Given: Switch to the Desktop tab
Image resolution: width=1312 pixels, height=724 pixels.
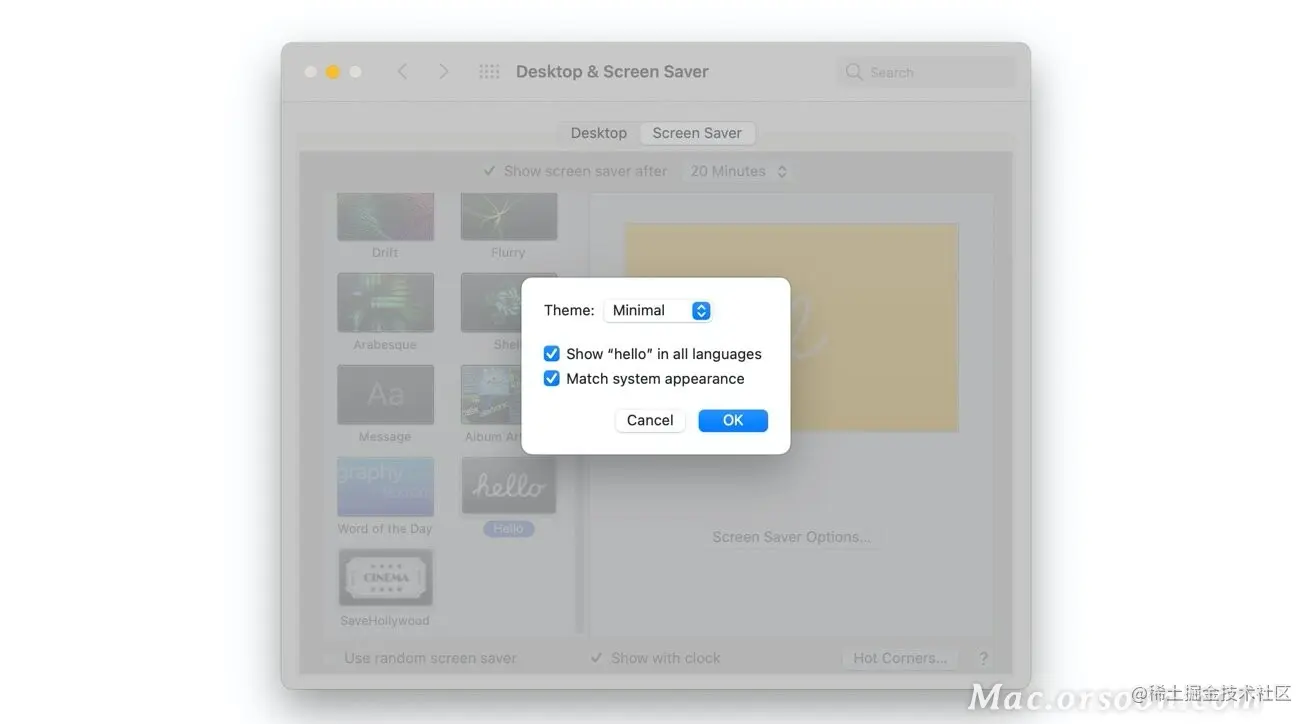Looking at the screenshot, I should tap(598, 133).
